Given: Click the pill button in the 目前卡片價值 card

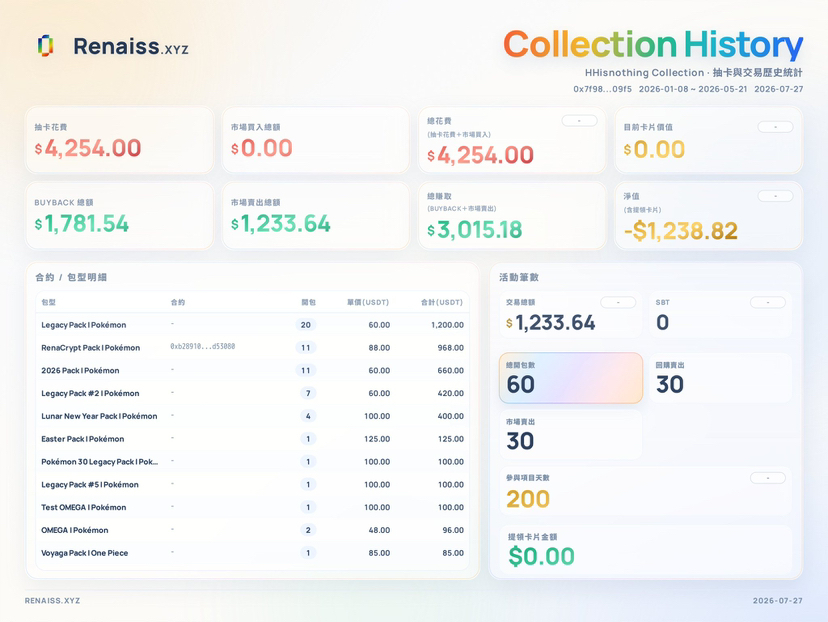Looking at the screenshot, I should pyautogui.click(x=775, y=127).
